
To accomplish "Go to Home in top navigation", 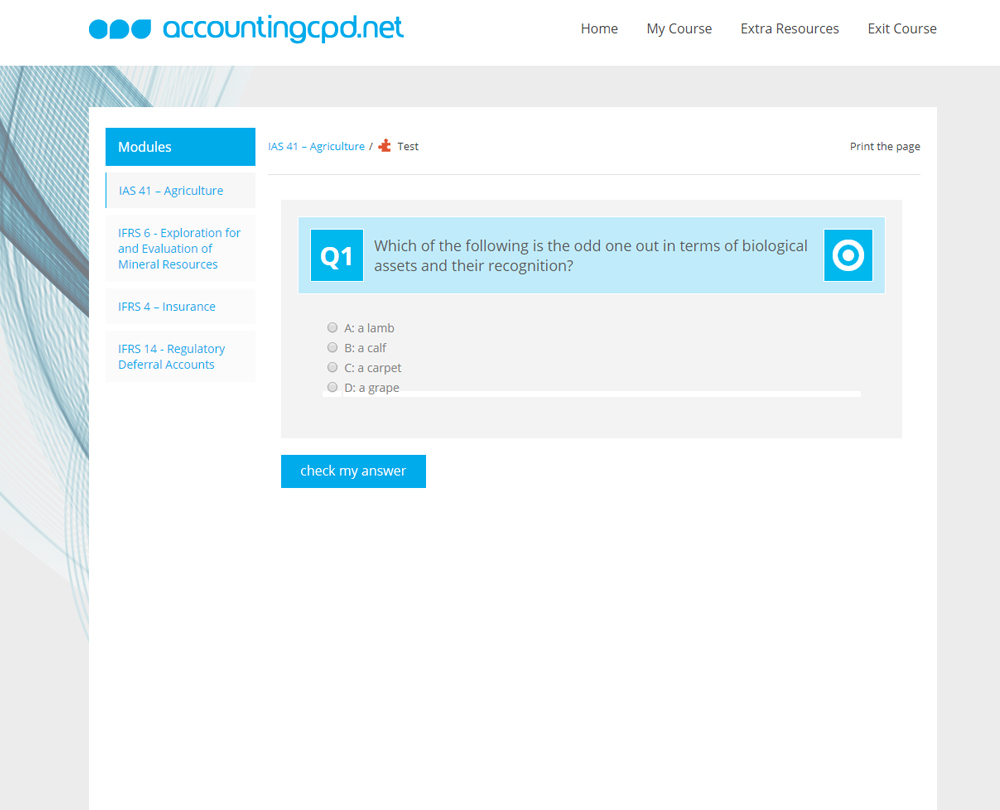I will pyautogui.click(x=599, y=29).
